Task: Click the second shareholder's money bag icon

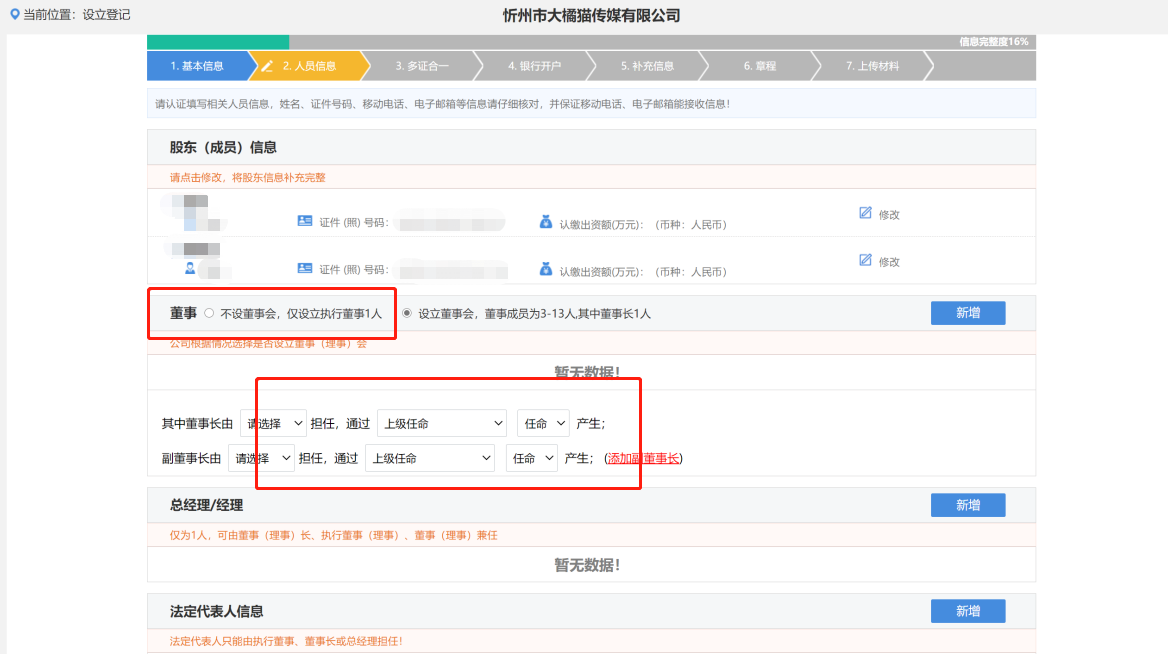Action: click(546, 268)
